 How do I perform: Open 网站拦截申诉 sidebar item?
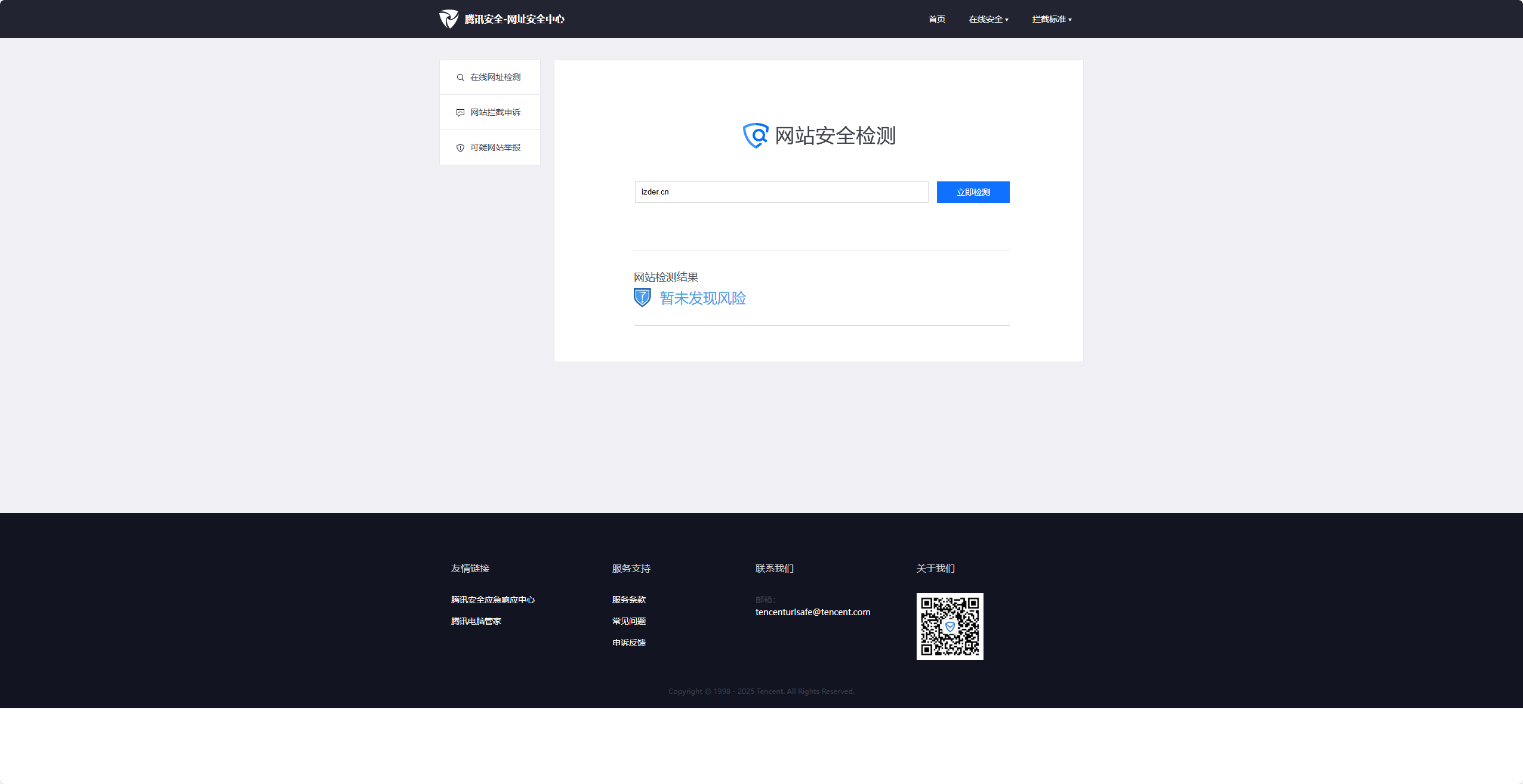tap(495, 113)
